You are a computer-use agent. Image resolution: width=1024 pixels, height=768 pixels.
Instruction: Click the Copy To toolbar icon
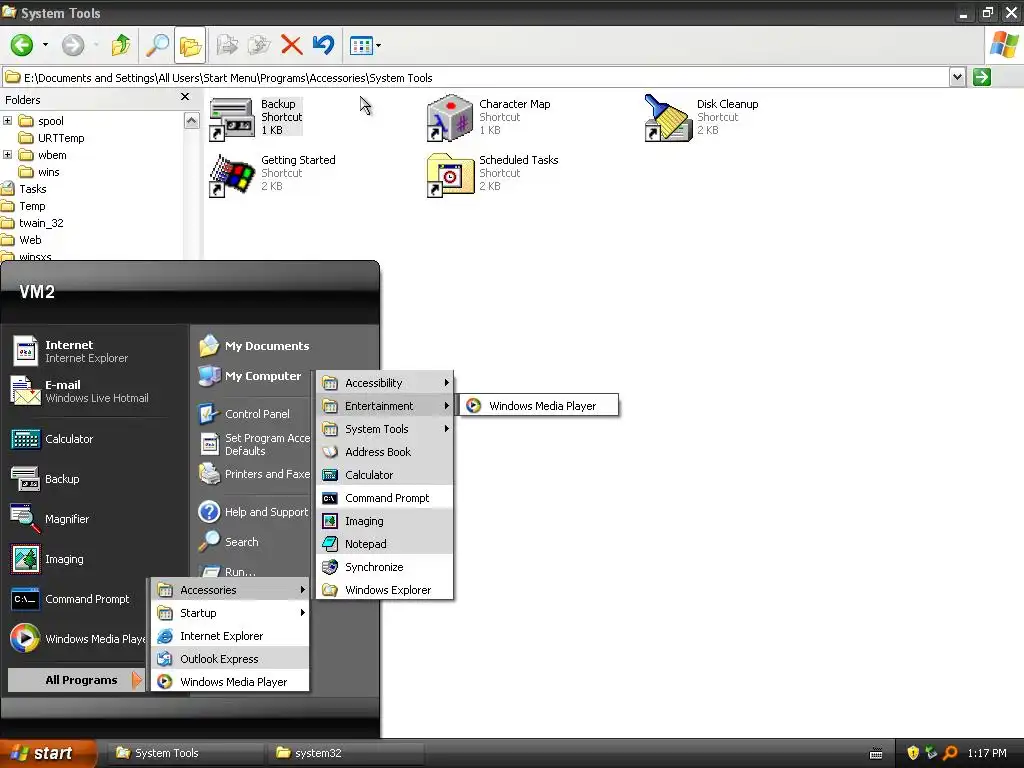[x=259, y=45]
